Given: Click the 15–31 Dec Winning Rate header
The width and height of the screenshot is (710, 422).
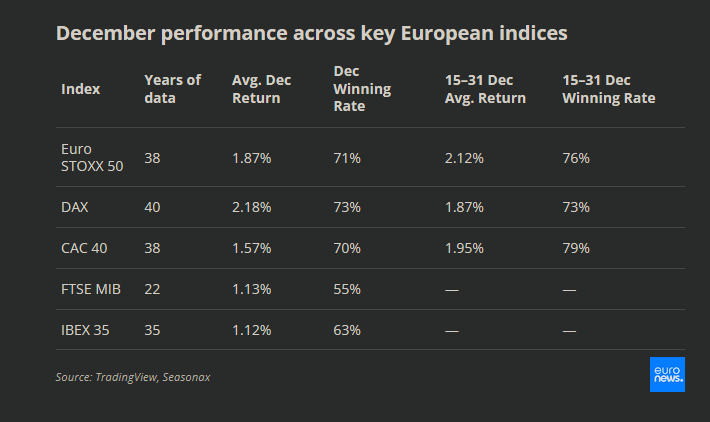Looking at the screenshot, I should tap(608, 89).
